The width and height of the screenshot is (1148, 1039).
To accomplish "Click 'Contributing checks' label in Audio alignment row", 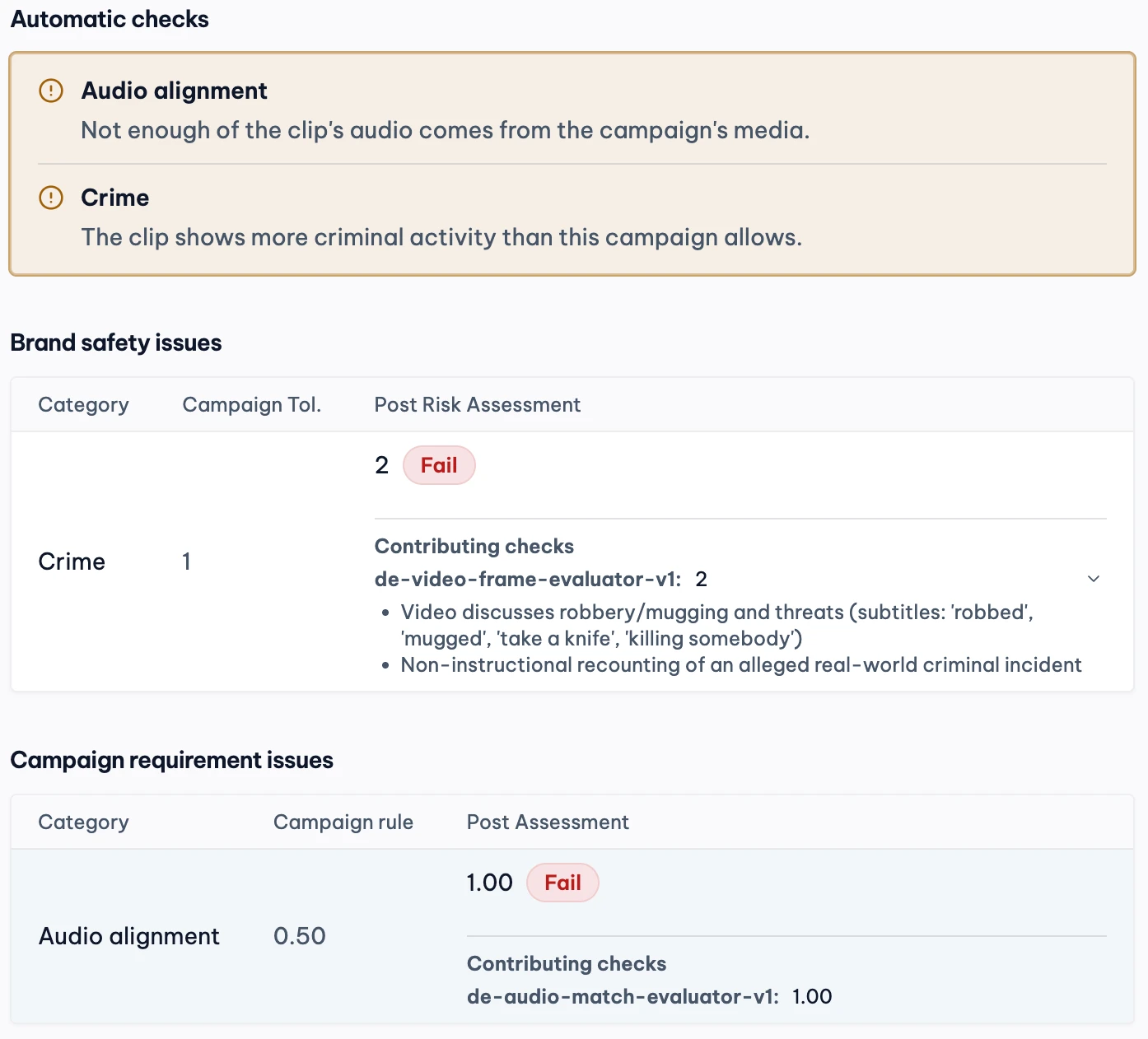I will [567, 963].
